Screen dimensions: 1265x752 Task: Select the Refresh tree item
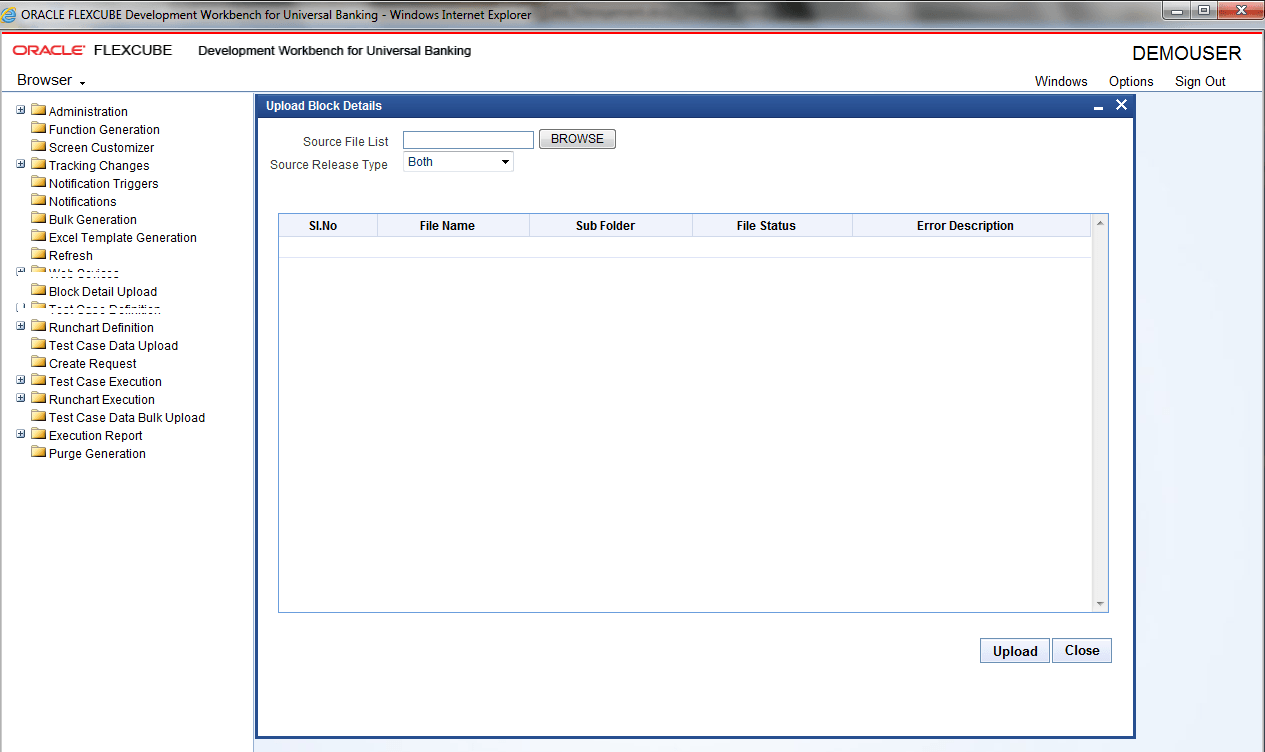click(71, 256)
